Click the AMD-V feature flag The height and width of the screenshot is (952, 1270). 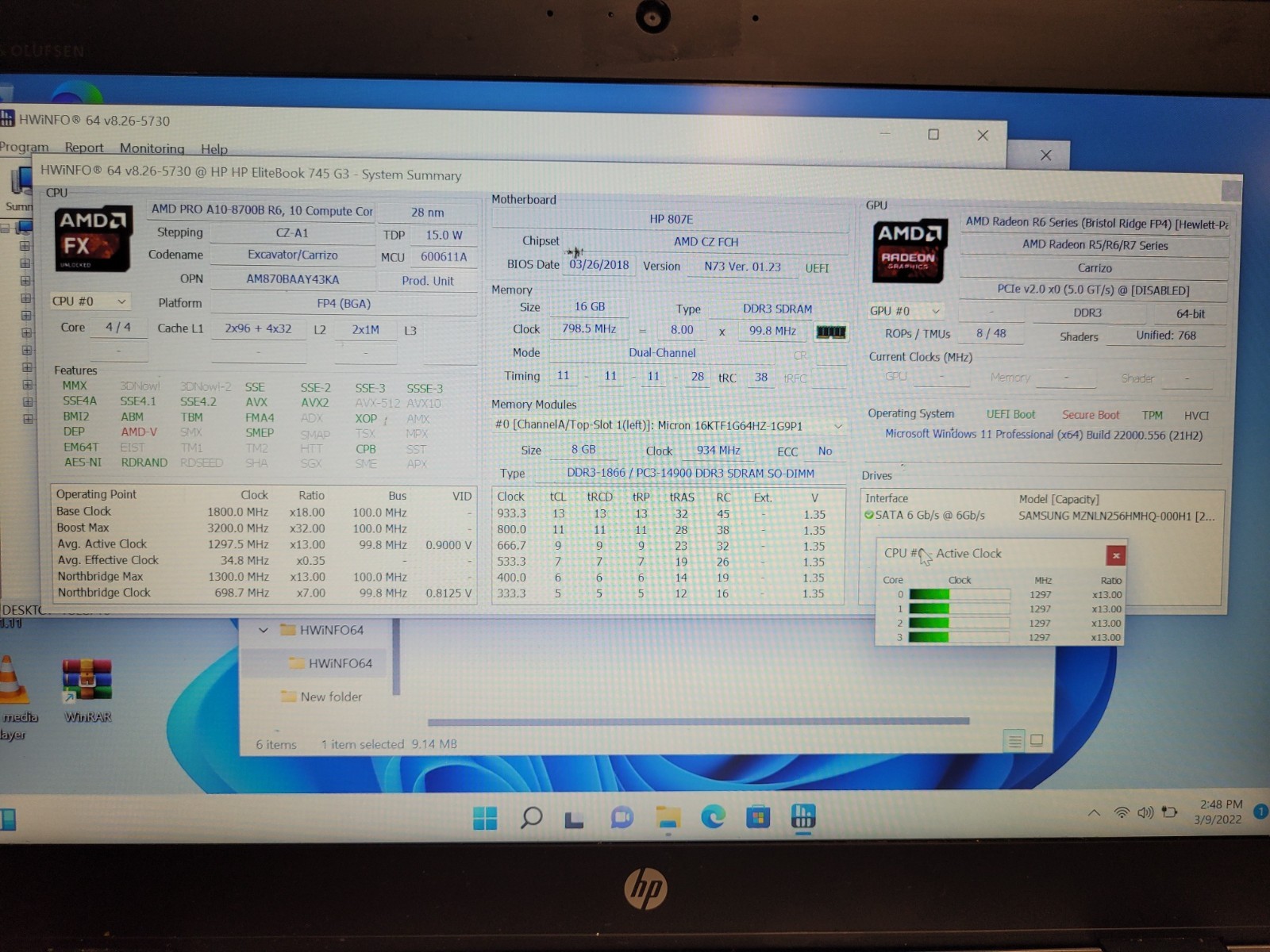(139, 432)
